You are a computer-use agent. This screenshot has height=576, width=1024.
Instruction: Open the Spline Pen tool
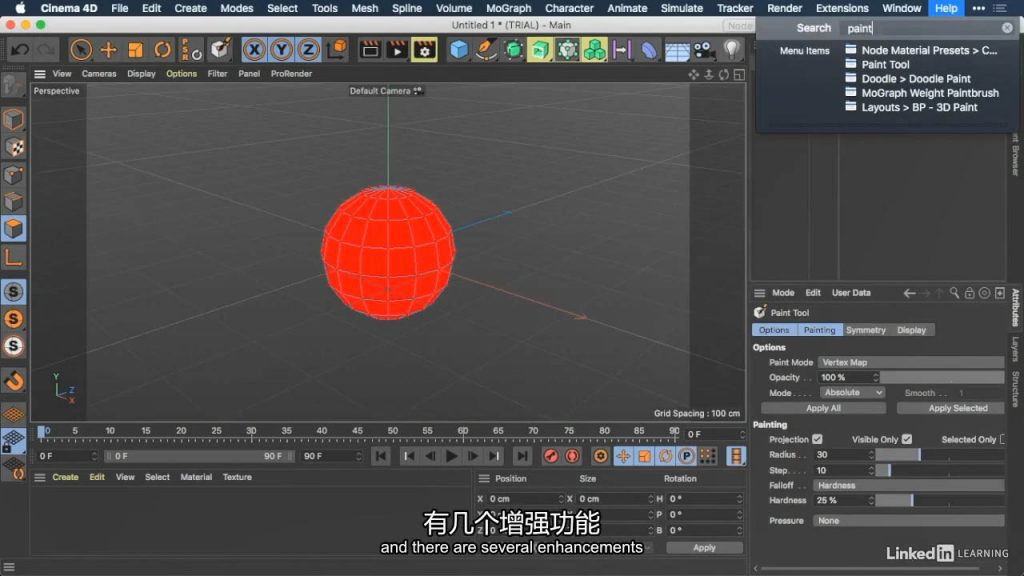pyautogui.click(x=486, y=50)
